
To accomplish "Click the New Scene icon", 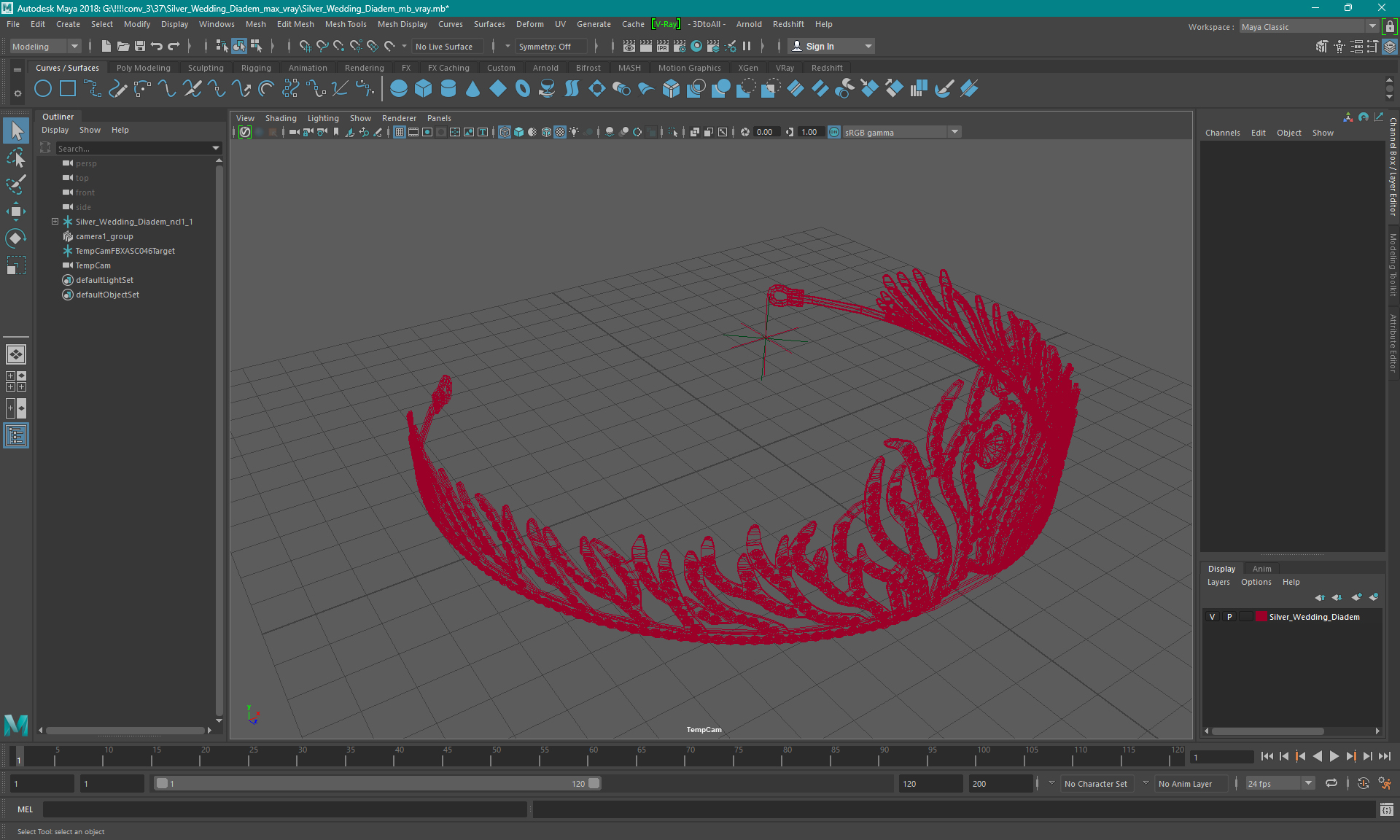I will click(x=106, y=46).
